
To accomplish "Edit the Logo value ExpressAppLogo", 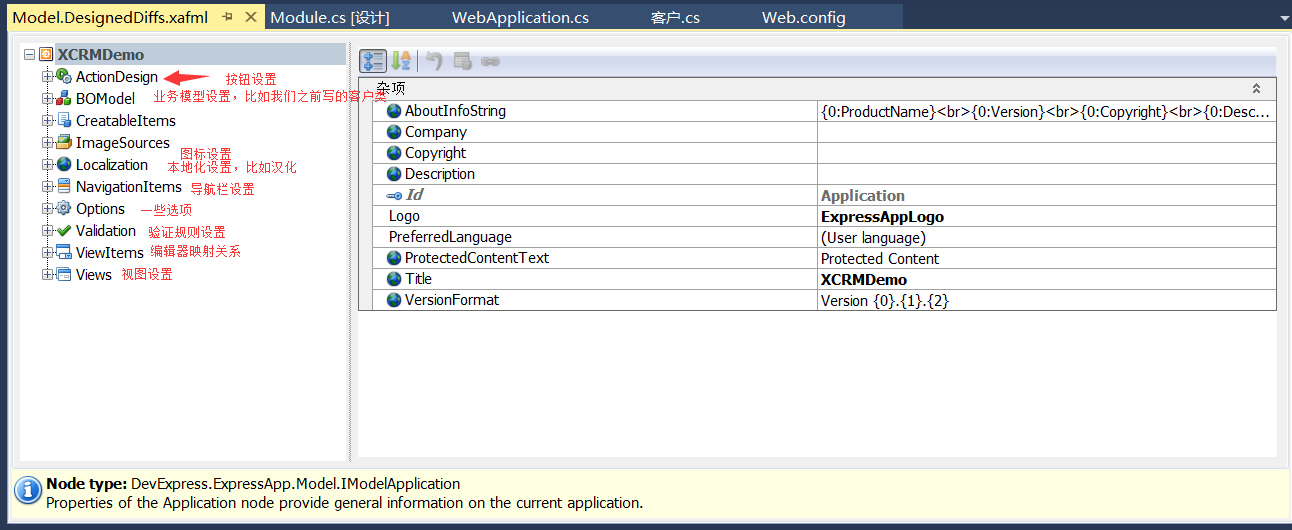I will point(1046,216).
